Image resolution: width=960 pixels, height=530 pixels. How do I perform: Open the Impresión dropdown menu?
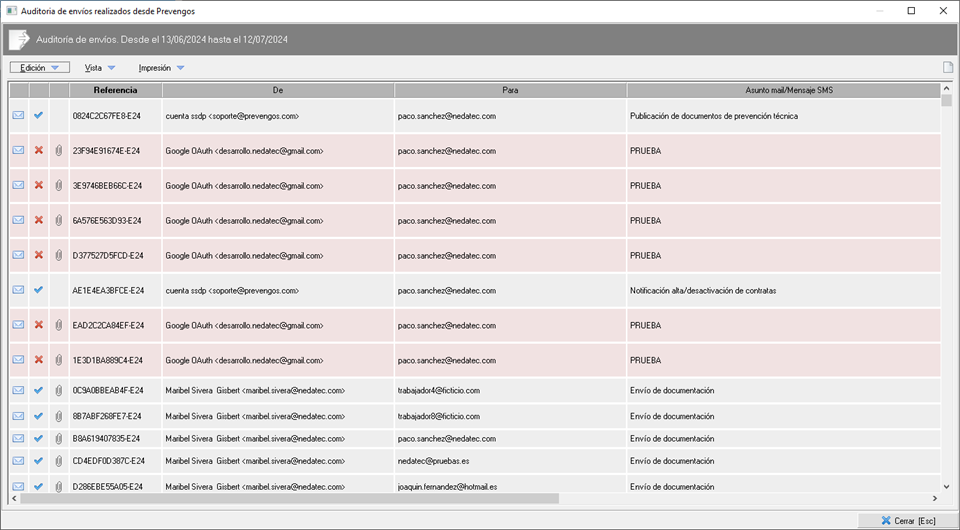(161, 68)
